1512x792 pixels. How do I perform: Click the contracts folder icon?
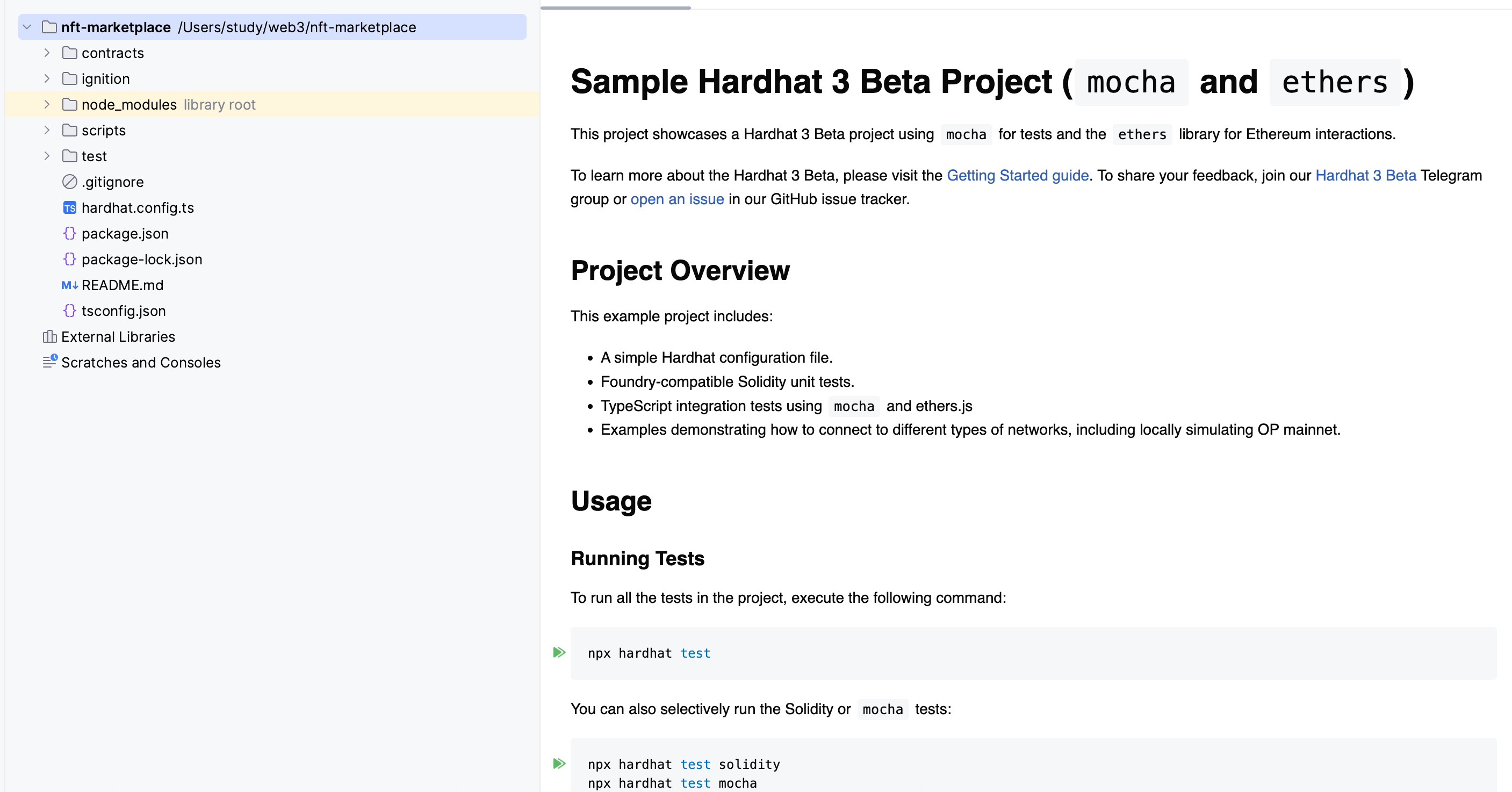click(x=70, y=53)
